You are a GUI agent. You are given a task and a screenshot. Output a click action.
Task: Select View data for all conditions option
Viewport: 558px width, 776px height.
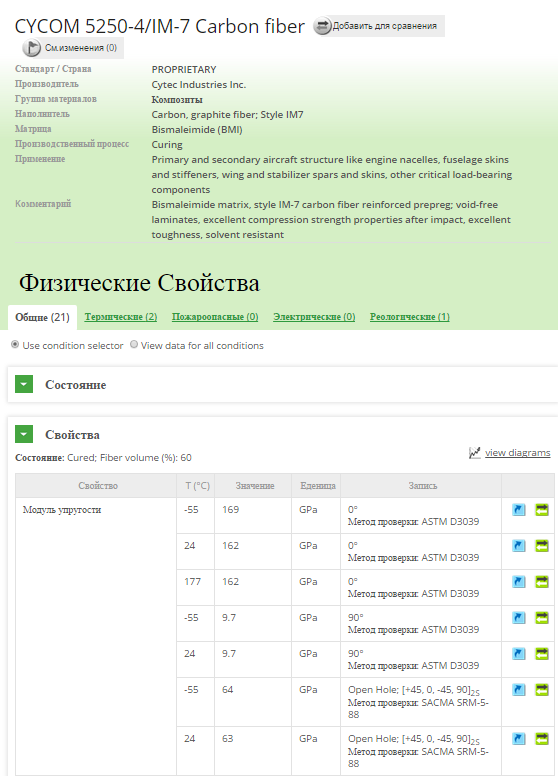click(134, 344)
